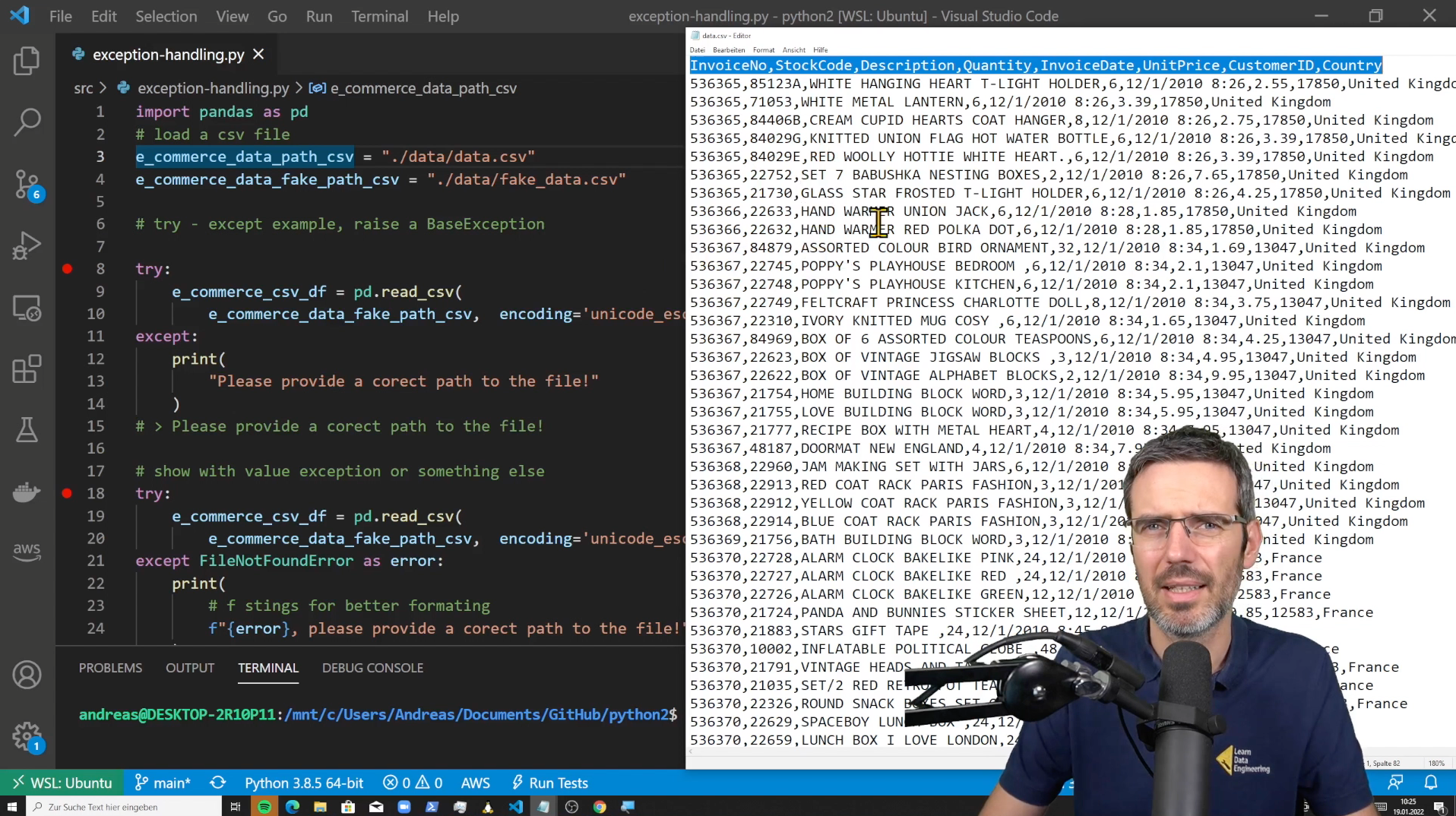Open the Help menu
This screenshot has width=1456, height=816.
pos(442,16)
